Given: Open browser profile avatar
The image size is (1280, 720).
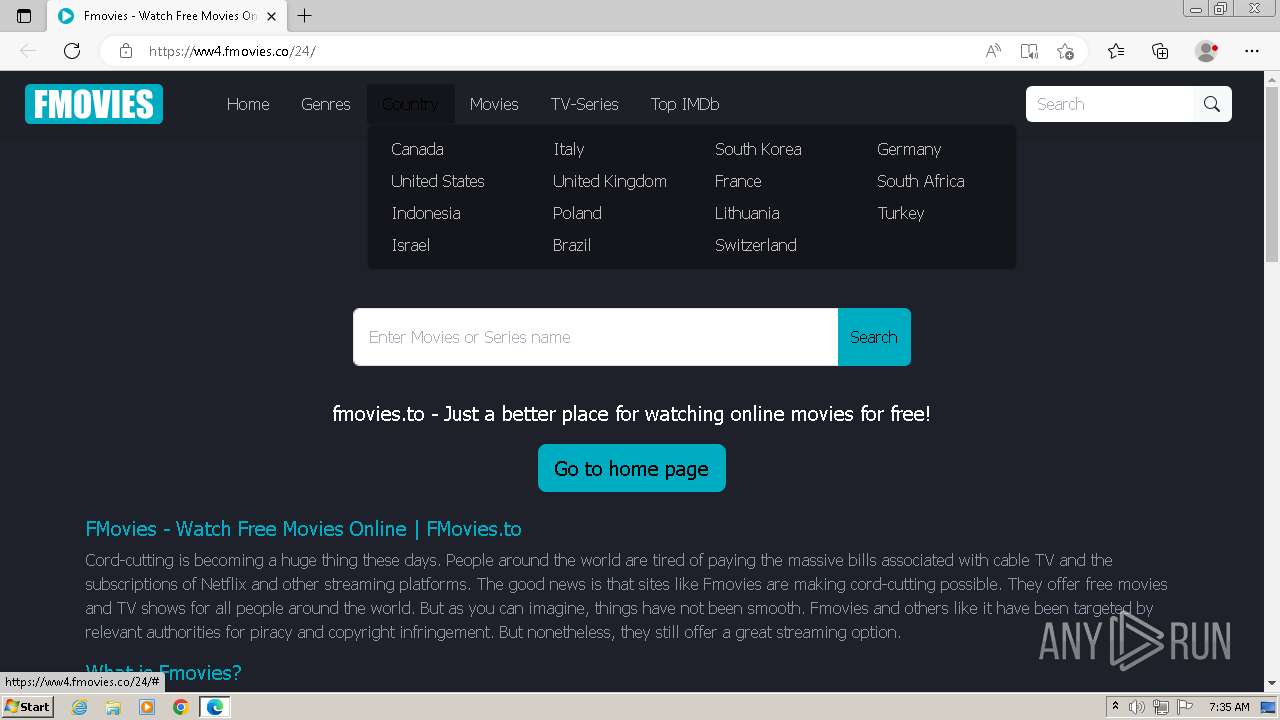Looking at the screenshot, I should (x=1206, y=51).
